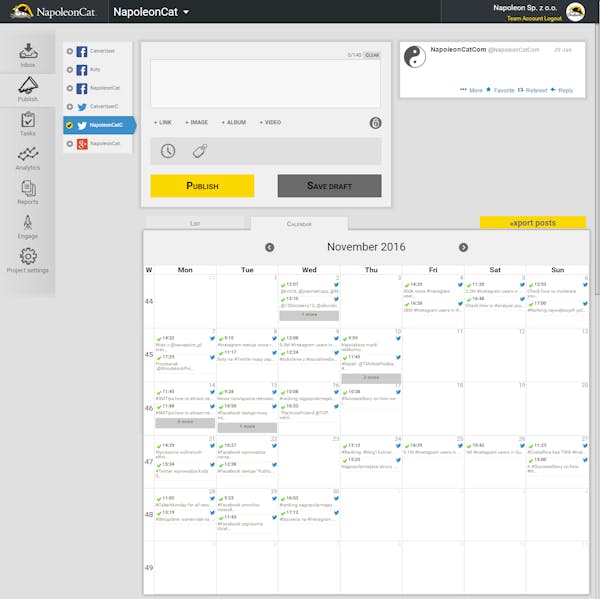Go to next month arrow

click(463, 247)
